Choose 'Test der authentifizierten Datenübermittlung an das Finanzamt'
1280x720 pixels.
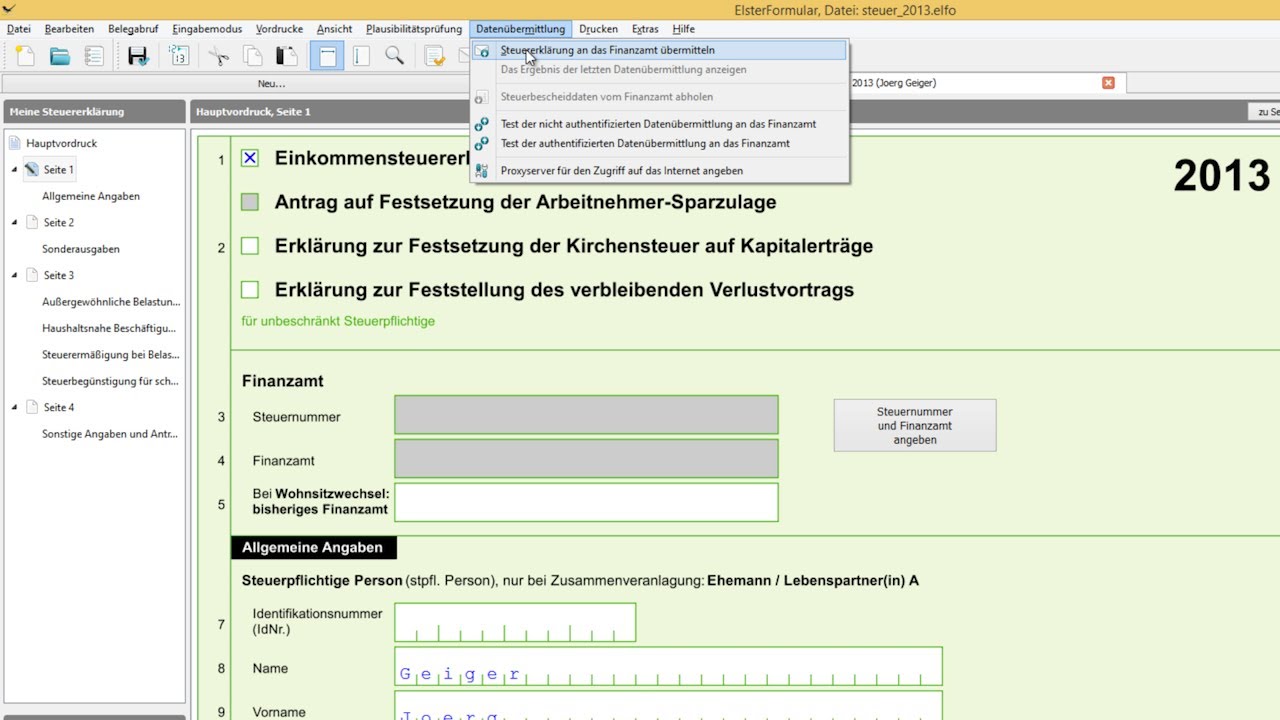tap(659, 143)
